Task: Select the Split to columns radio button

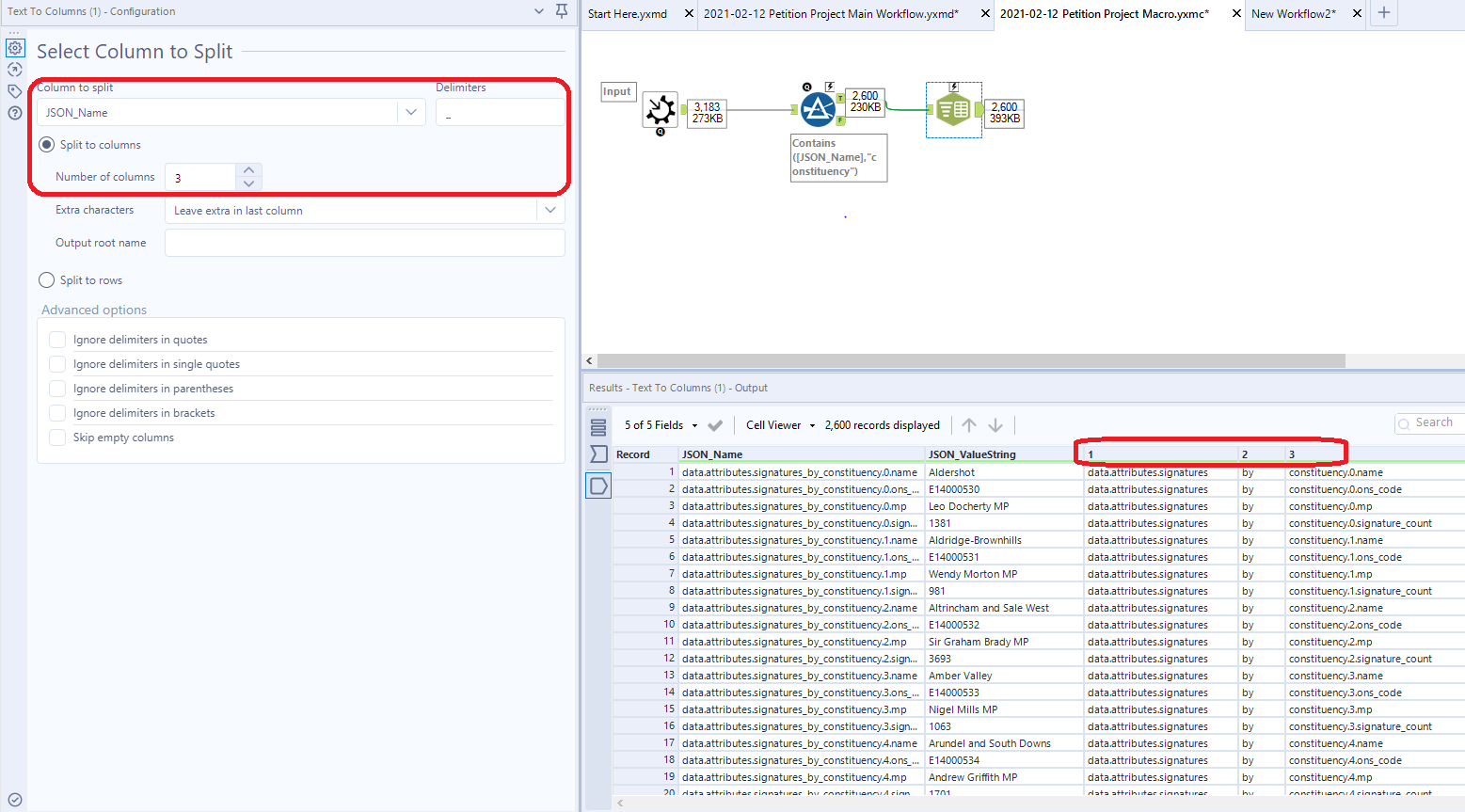Action: 47,145
